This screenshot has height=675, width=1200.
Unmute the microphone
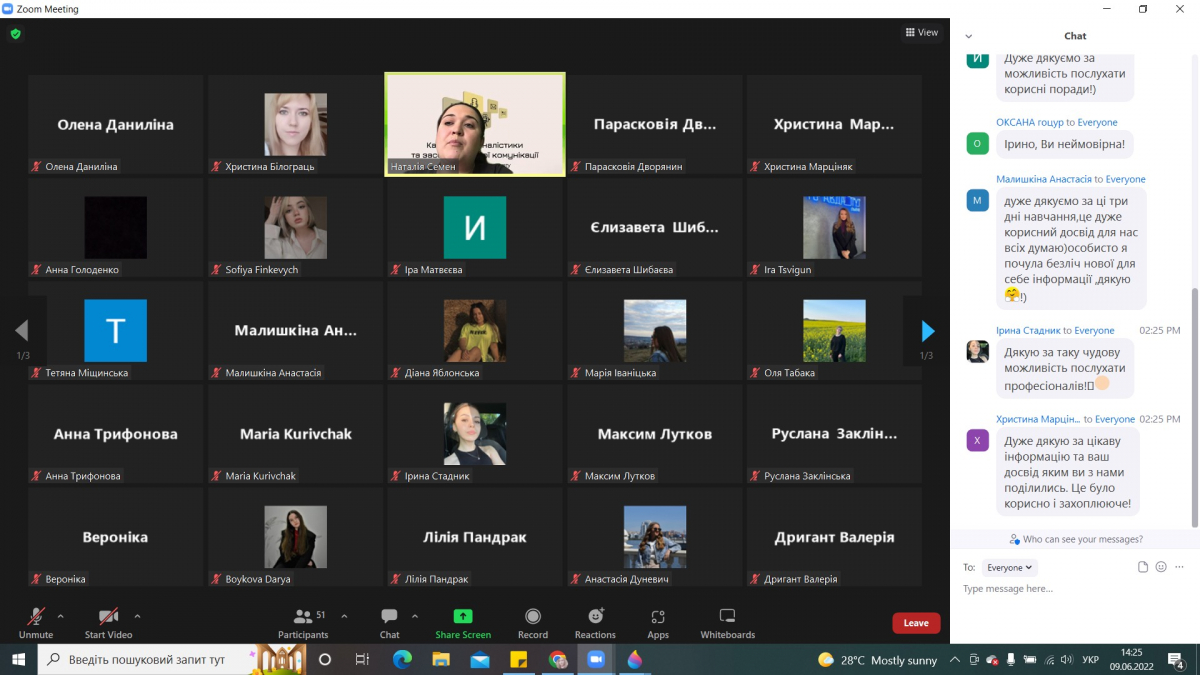(36, 617)
